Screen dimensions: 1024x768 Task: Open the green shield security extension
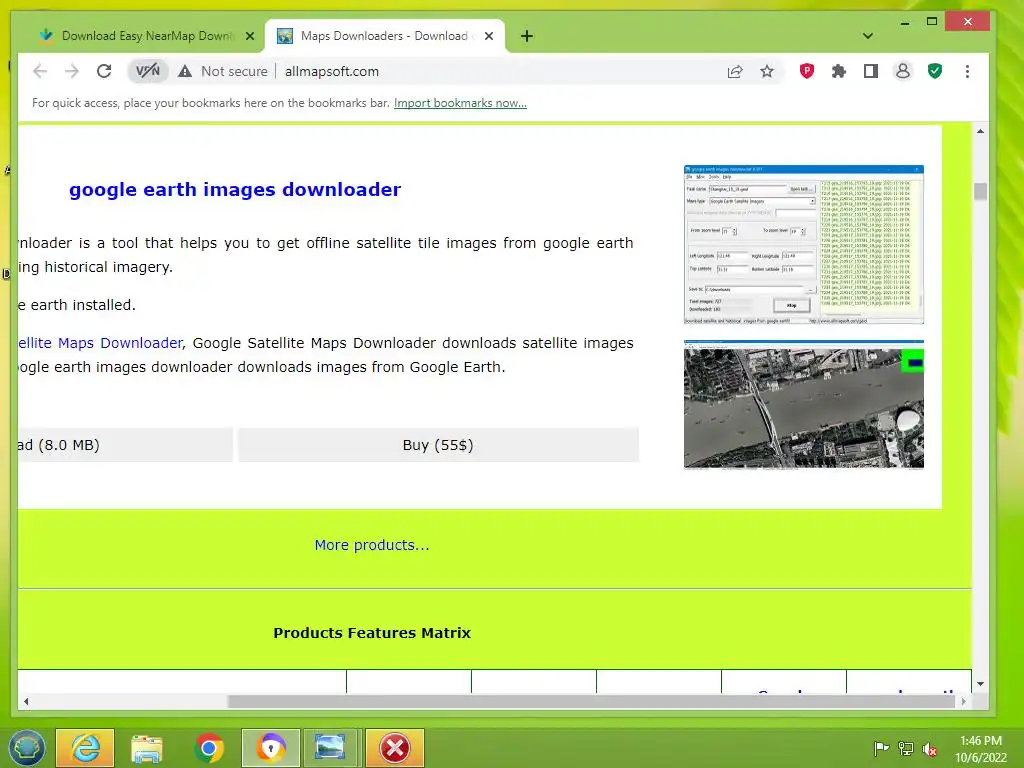coord(935,71)
